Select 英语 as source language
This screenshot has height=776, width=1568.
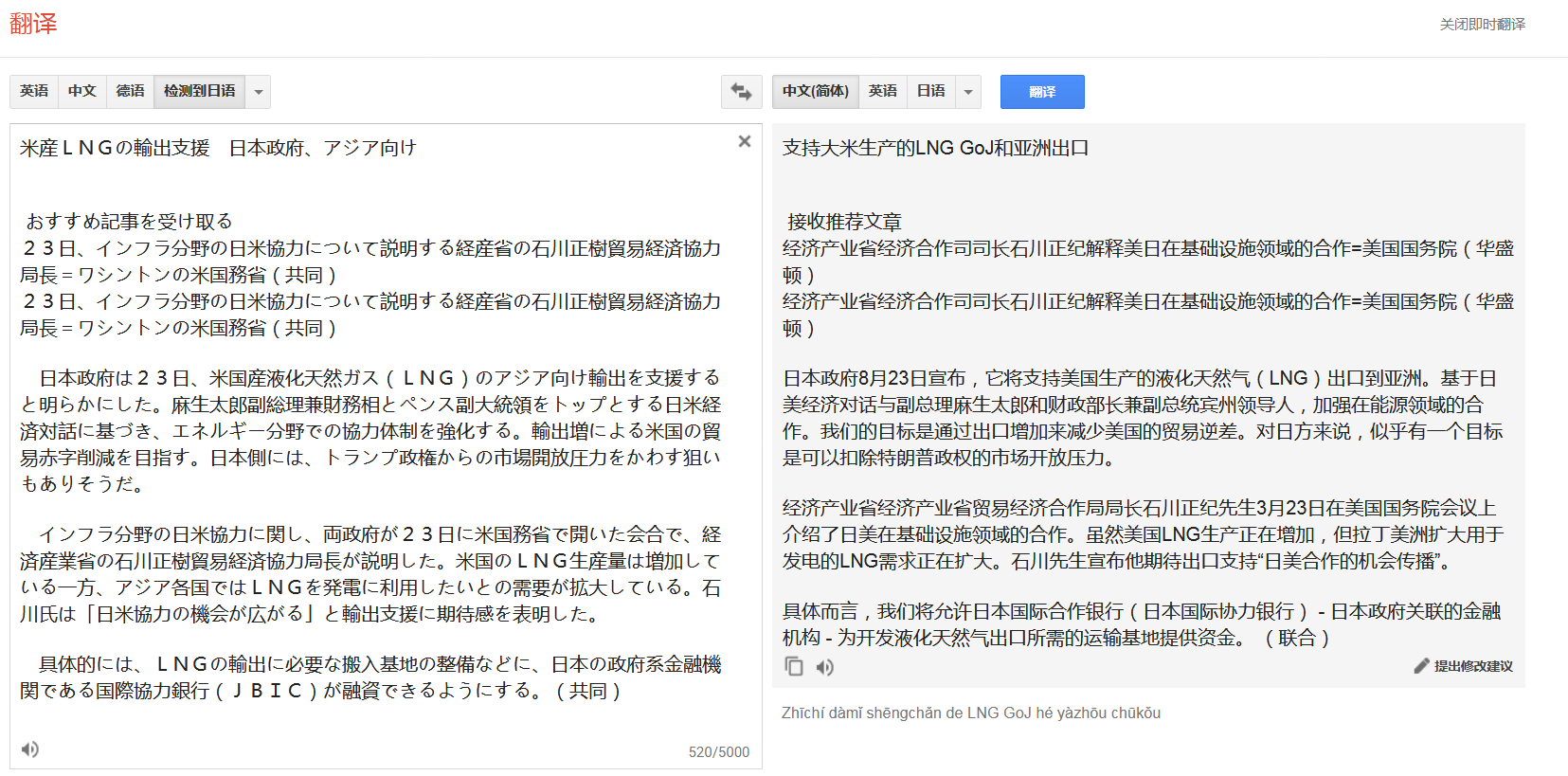click(34, 91)
